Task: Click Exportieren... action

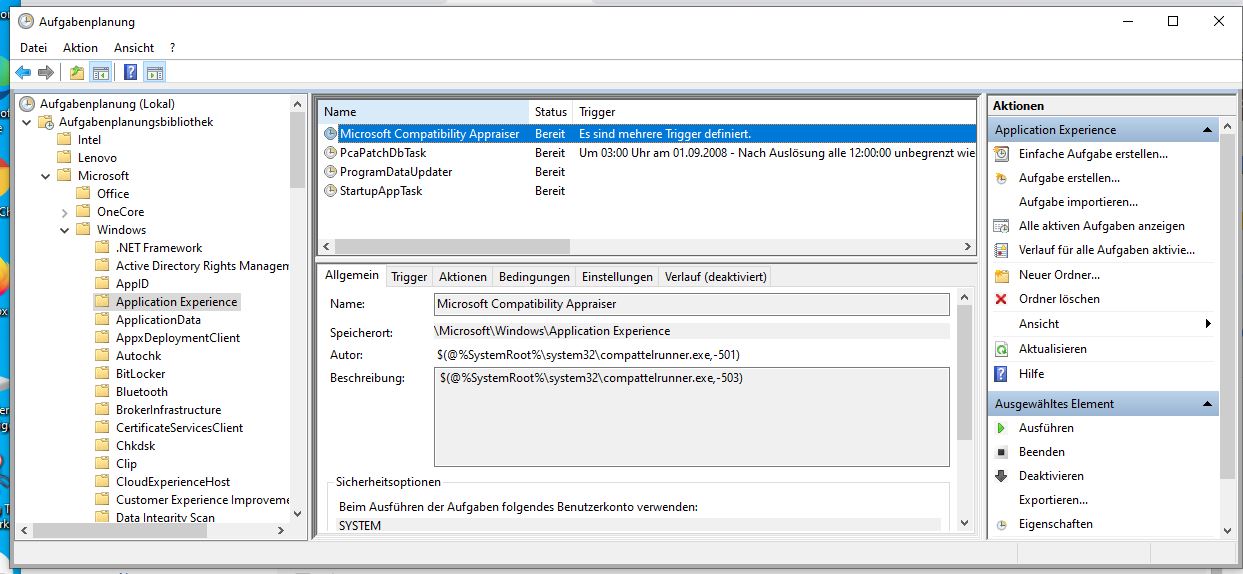Action: [x=1053, y=500]
